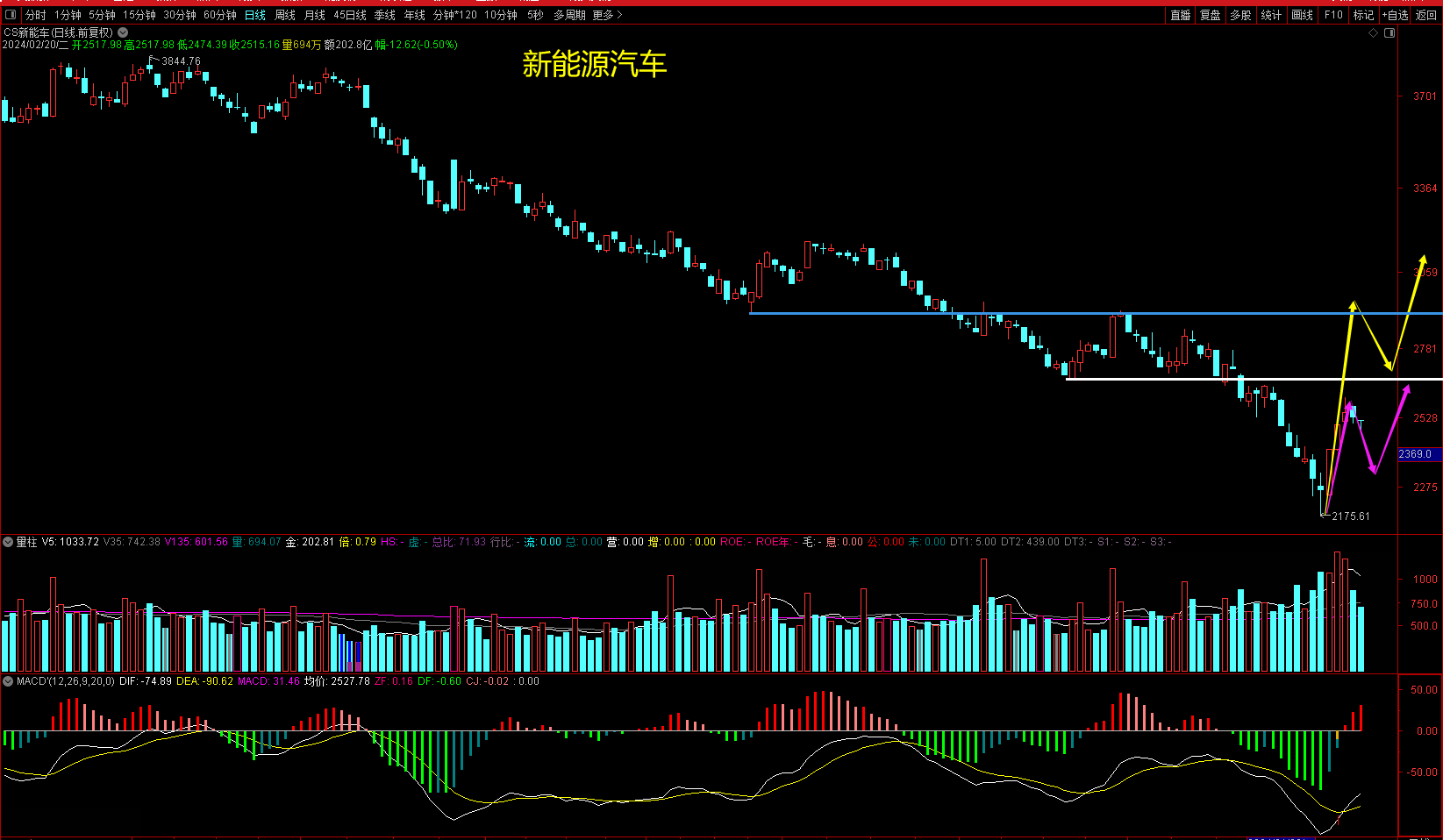Add stock to watchlist with +自选

1396,15
